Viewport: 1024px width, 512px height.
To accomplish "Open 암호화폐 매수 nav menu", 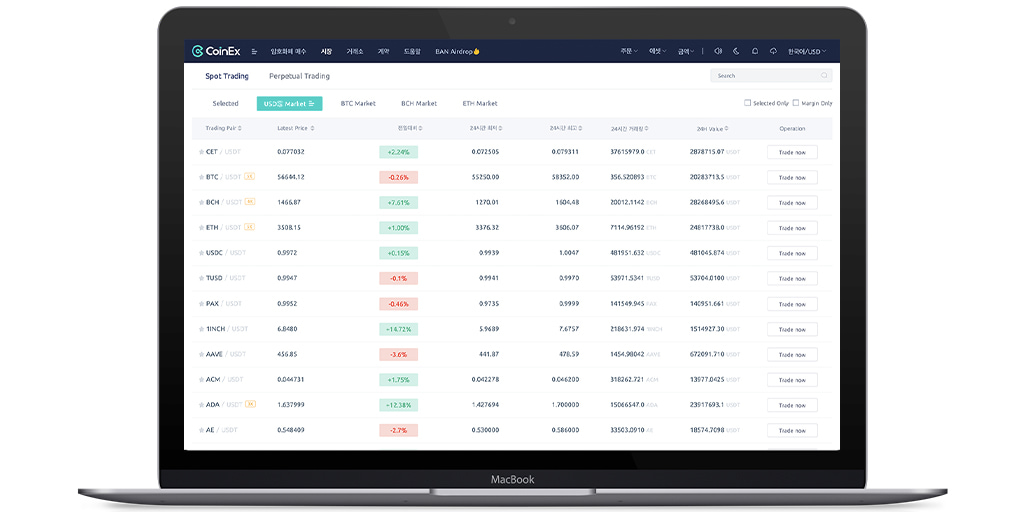I will 288,51.
